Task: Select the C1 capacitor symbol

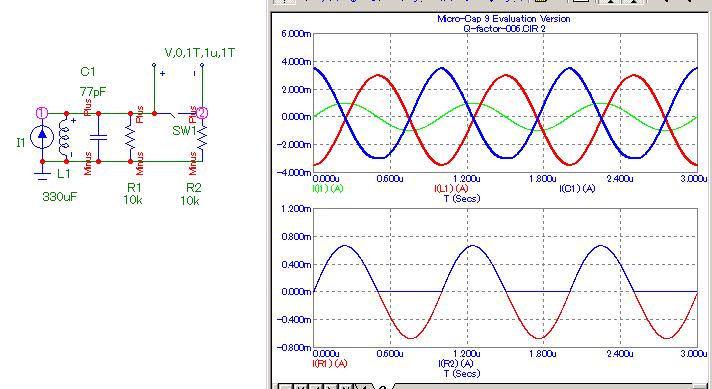Action: pyautogui.click(x=99, y=137)
